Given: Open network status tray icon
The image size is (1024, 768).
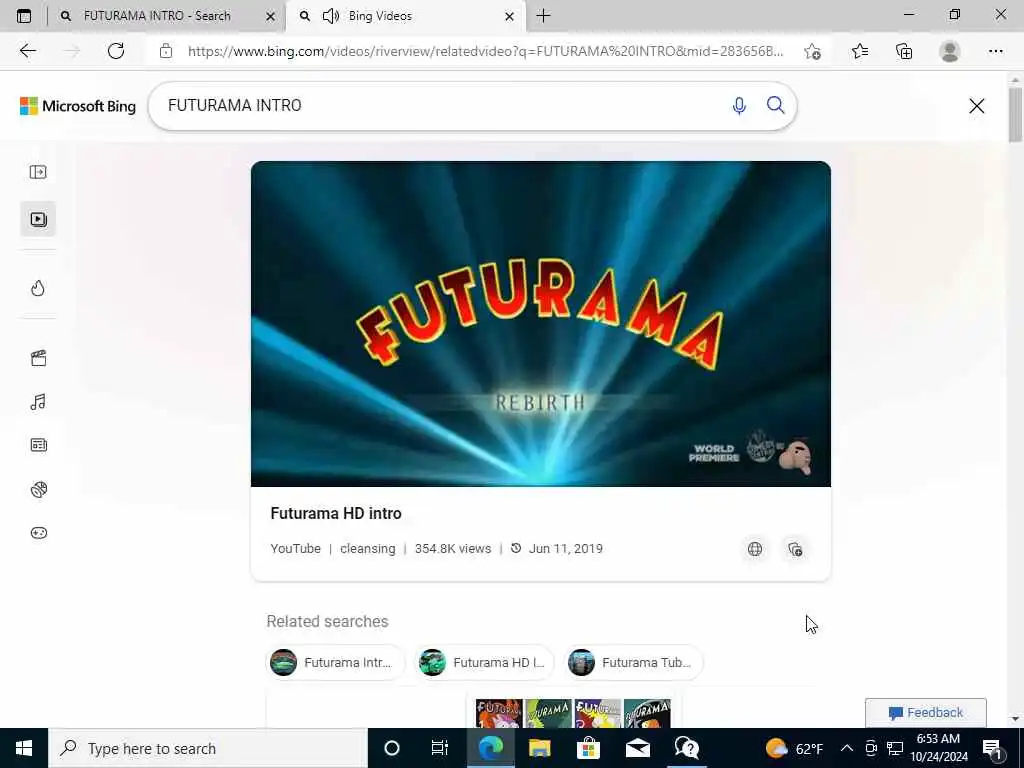Looking at the screenshot, I should pos(895,748).
